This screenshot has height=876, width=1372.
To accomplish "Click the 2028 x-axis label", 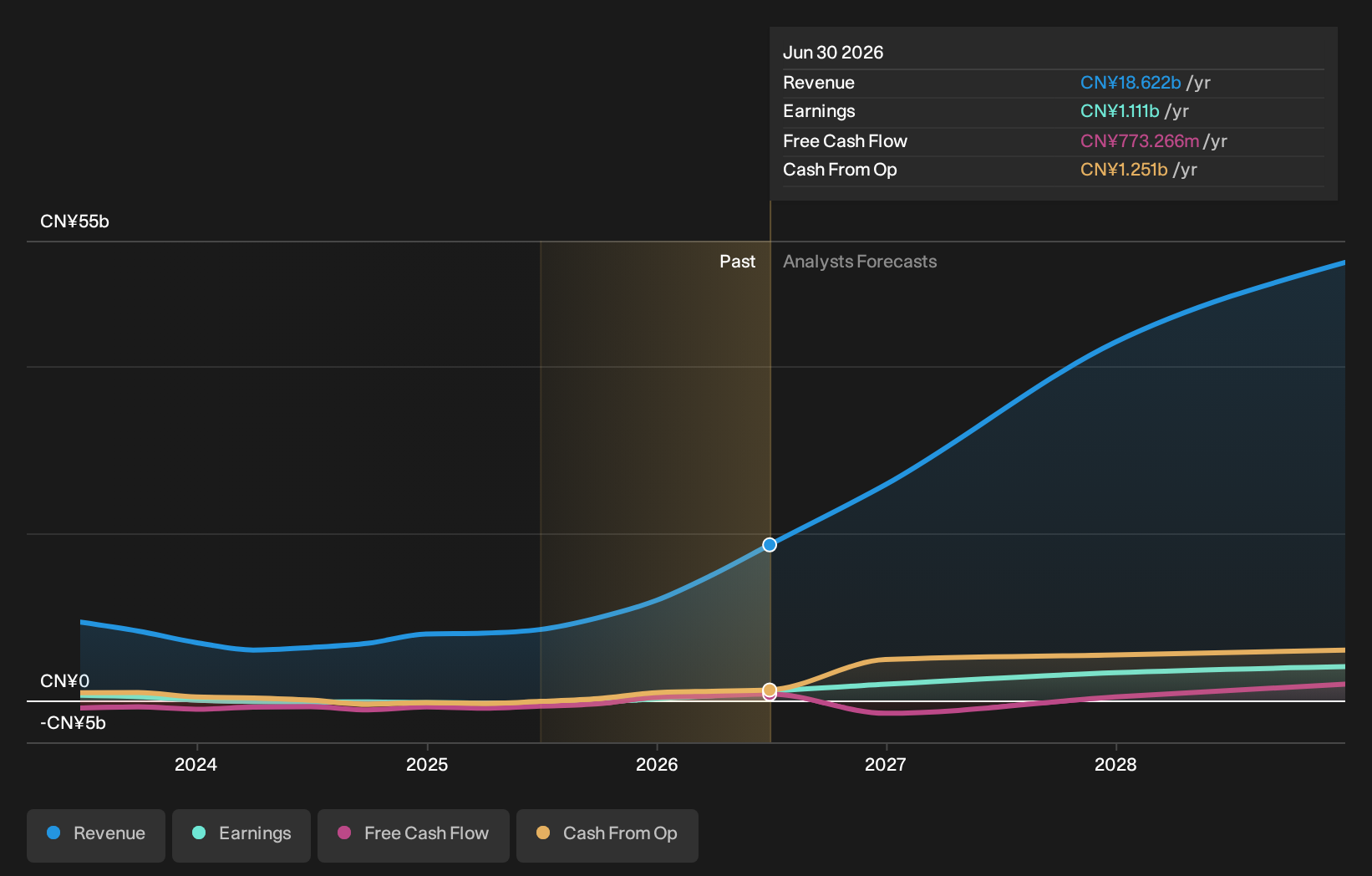I will [1115, 765].
